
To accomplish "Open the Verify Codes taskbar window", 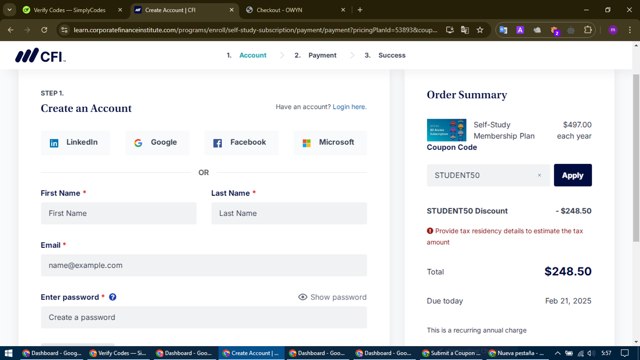I will [118, 353].
